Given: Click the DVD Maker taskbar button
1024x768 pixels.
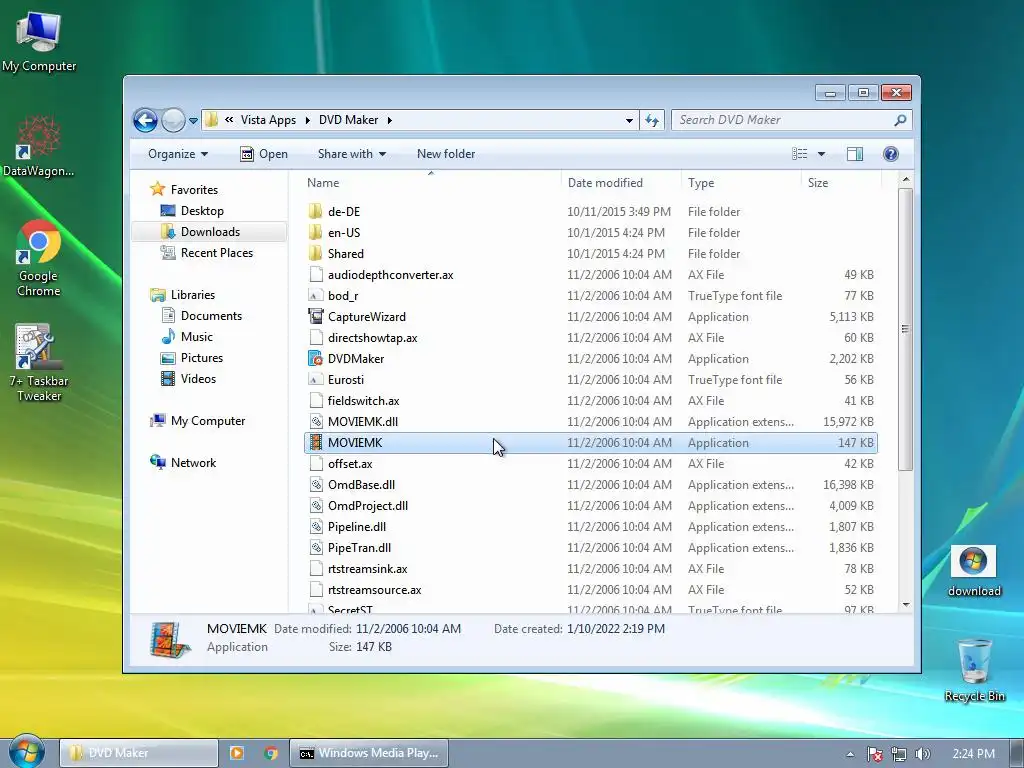Looking at the screenshot, I should tap(138, 753).
